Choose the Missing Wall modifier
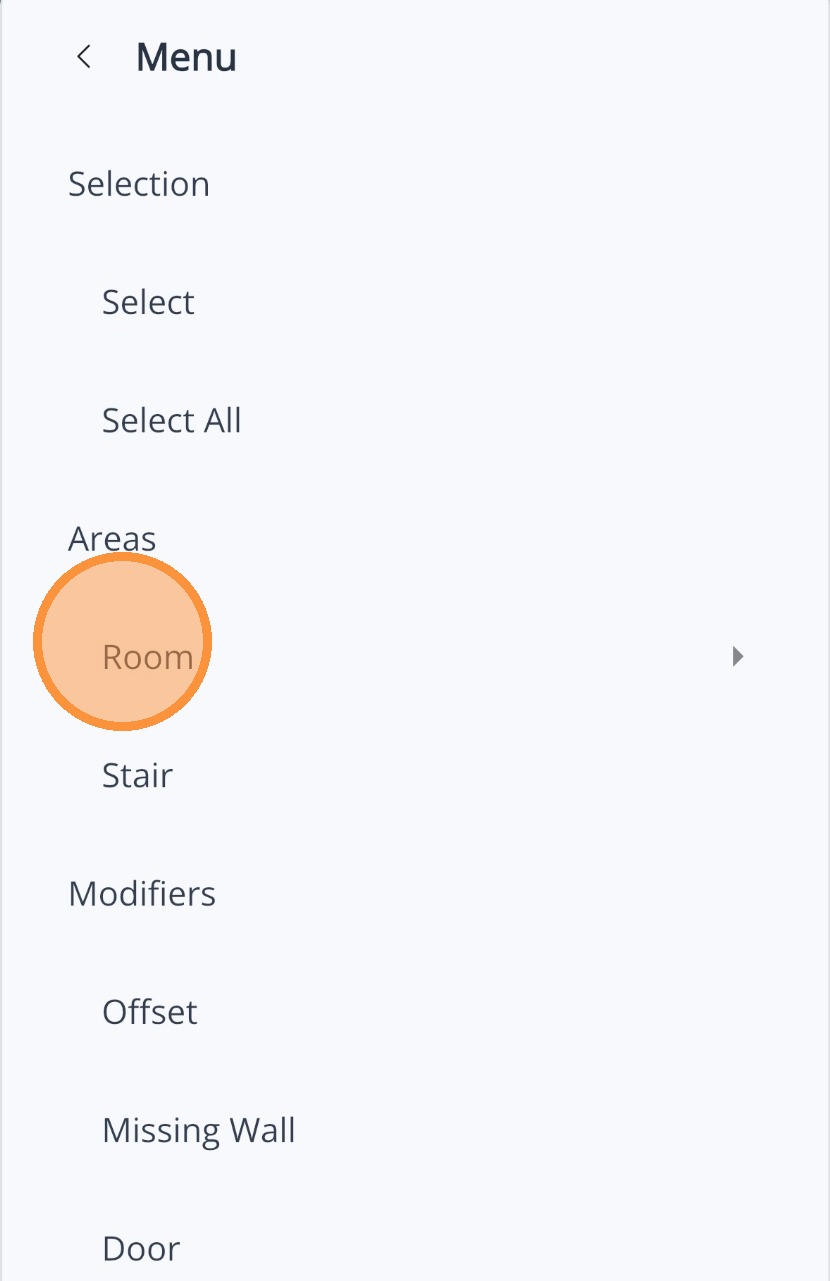 point(199,1130)
